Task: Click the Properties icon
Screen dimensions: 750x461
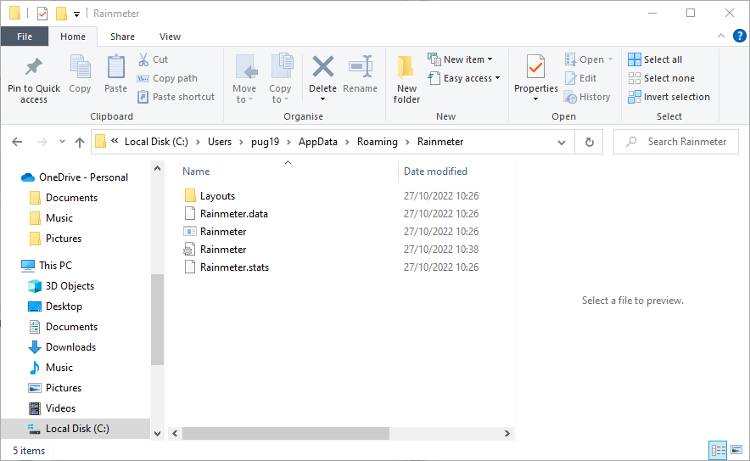Action: (x=536, y=66)
